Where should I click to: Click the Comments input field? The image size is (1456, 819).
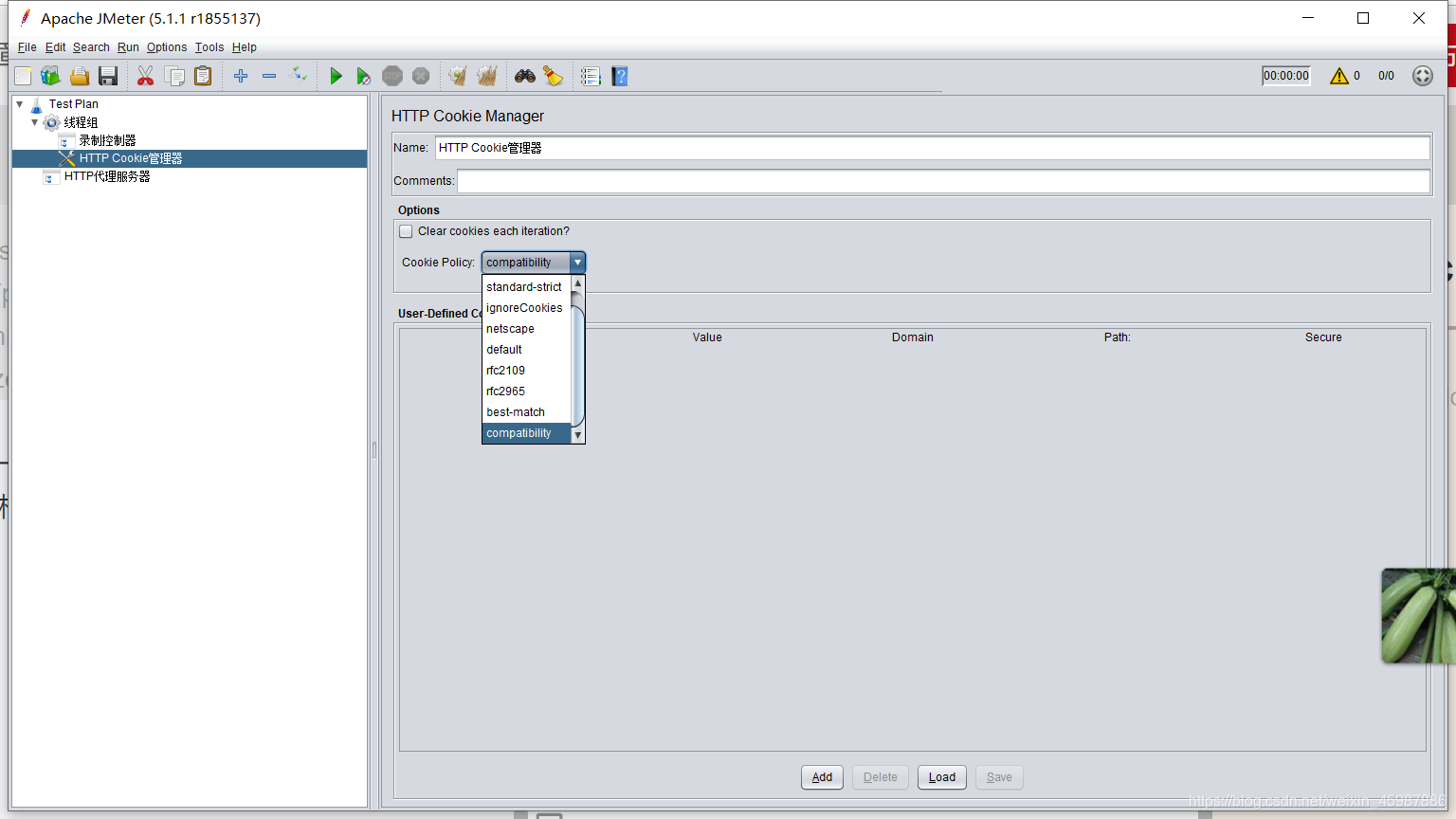[944, 181]
